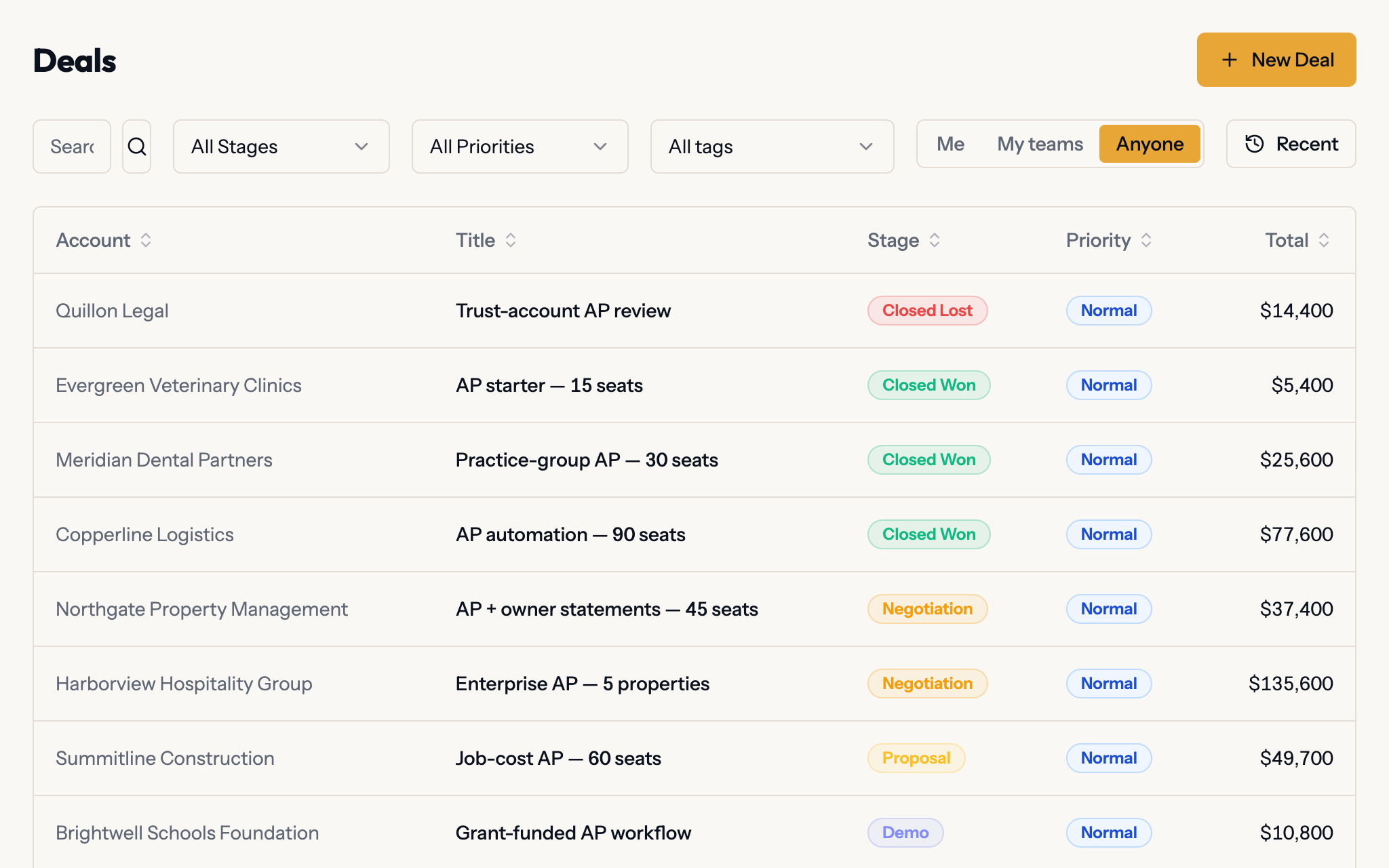The image size is (1389, 868).
Task: Click the magnifier search icon button
Action: [x=136, y=146]
